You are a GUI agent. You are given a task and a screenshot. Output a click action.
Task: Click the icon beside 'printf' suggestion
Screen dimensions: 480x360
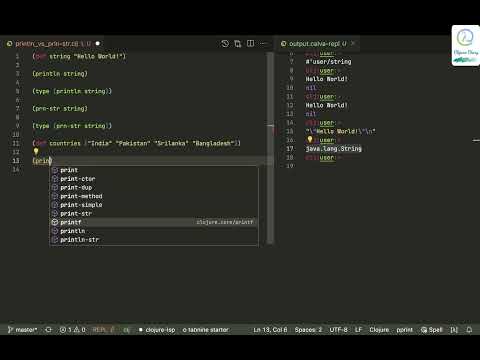click(55, 222)
